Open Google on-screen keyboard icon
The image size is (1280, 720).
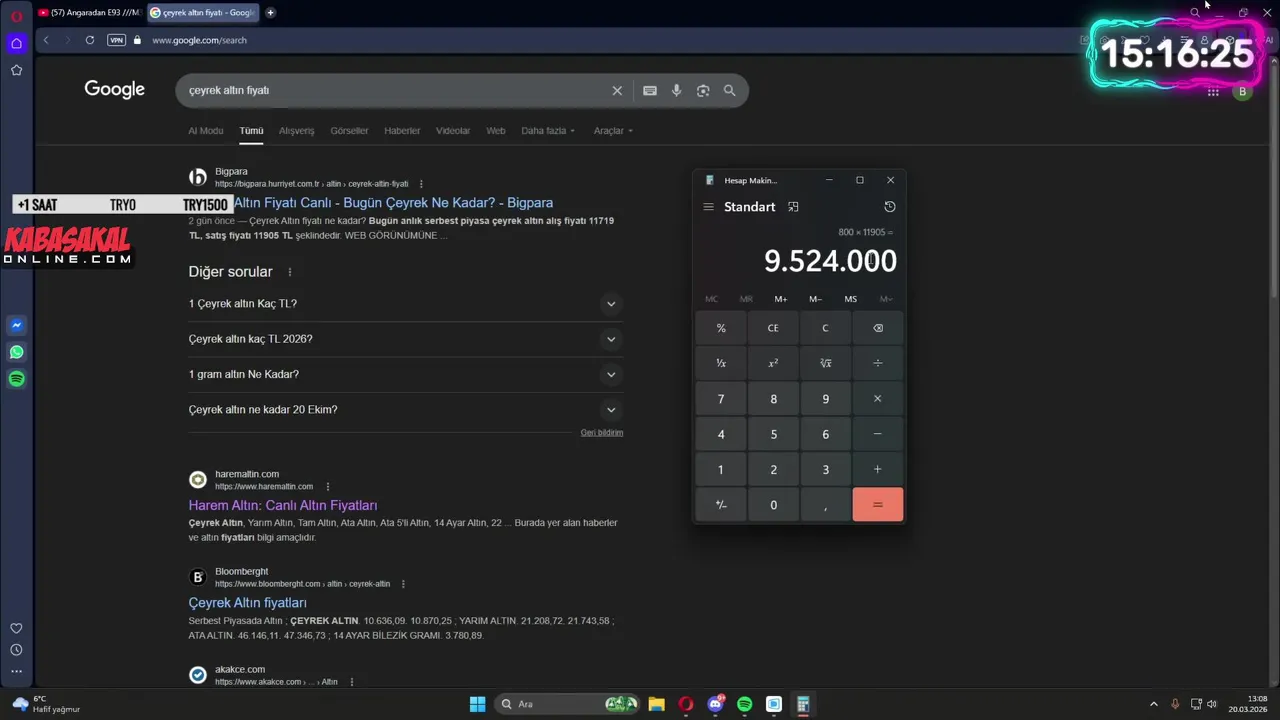[650, 90]
